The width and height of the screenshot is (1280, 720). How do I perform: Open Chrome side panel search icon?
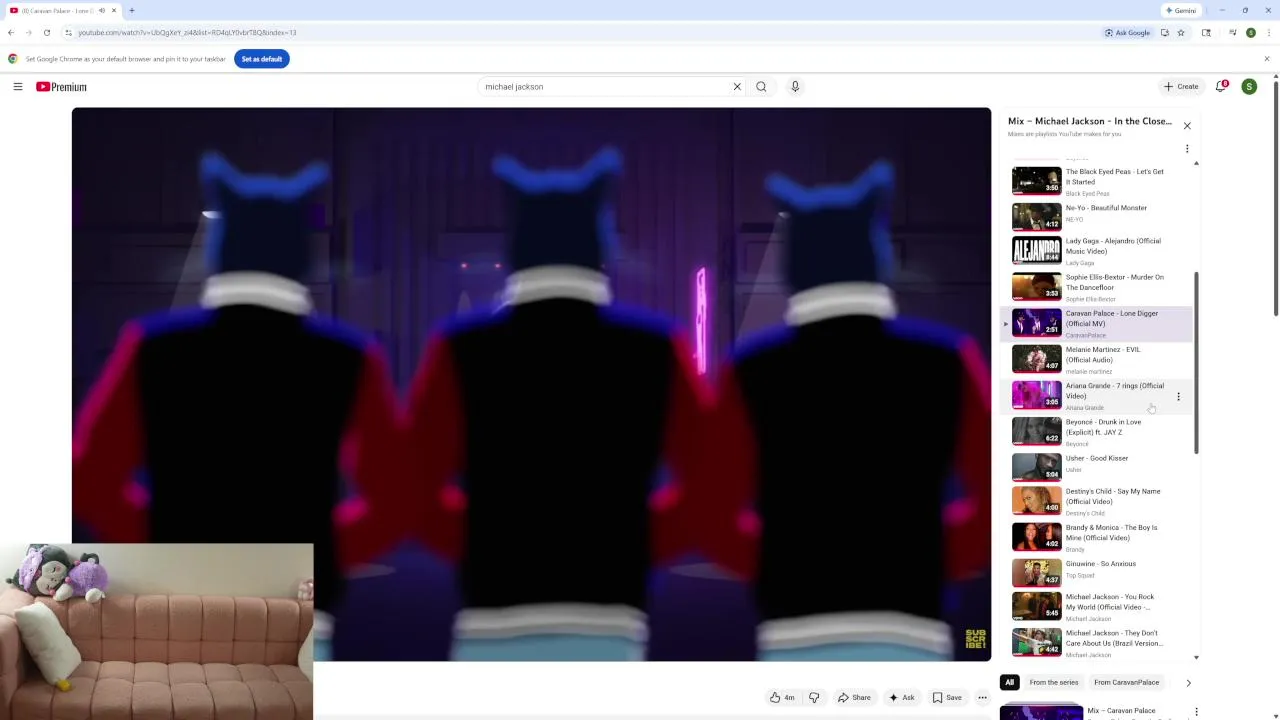pyautogui.click(x=1206, y=33)
